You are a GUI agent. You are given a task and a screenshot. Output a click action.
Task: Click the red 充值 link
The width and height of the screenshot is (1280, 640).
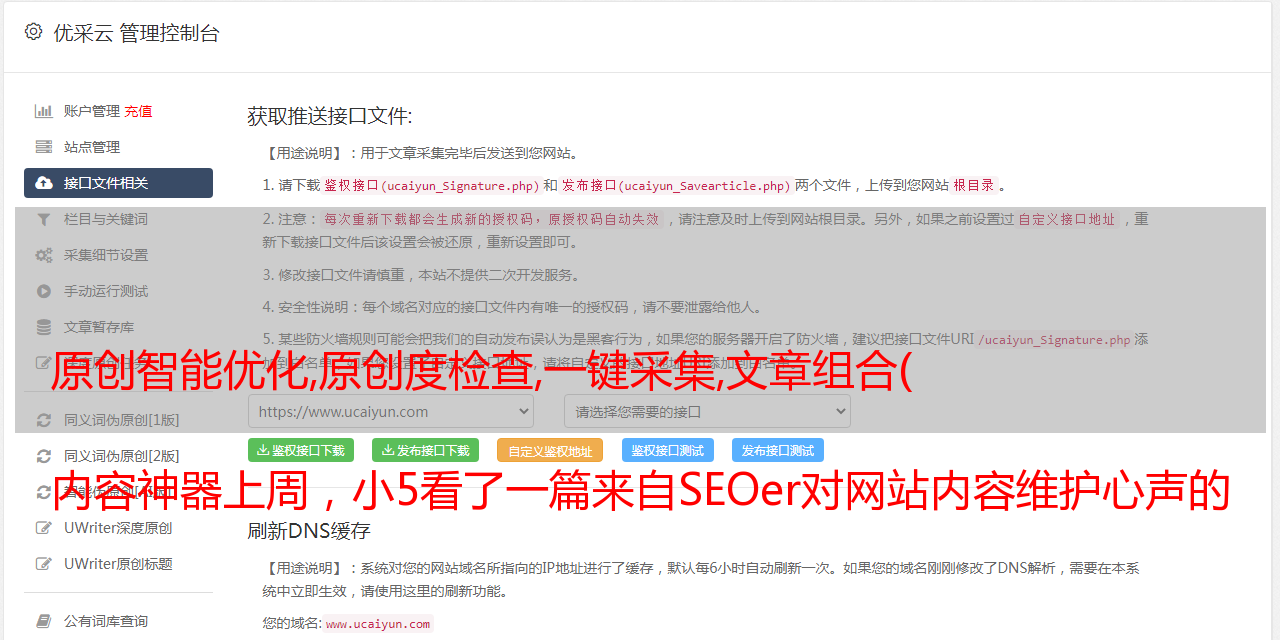[138, 111]
